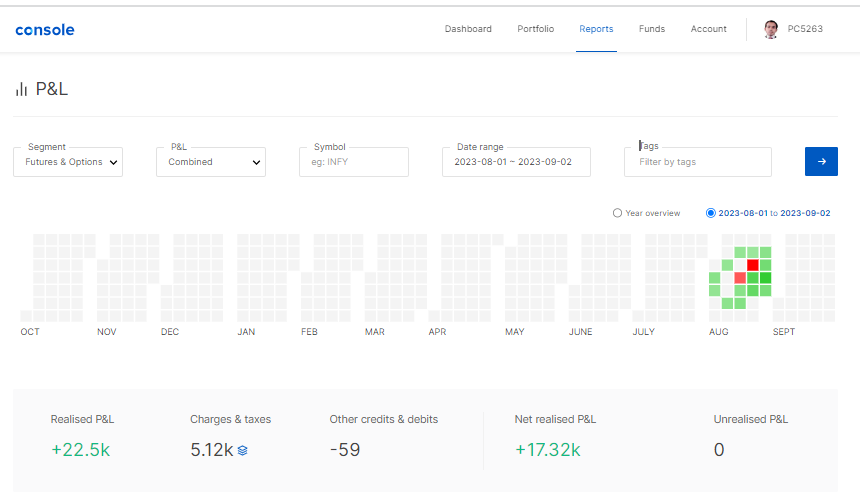Submit filters with the blue arrow button
The image size is (860, 496).
coord(821,161)
